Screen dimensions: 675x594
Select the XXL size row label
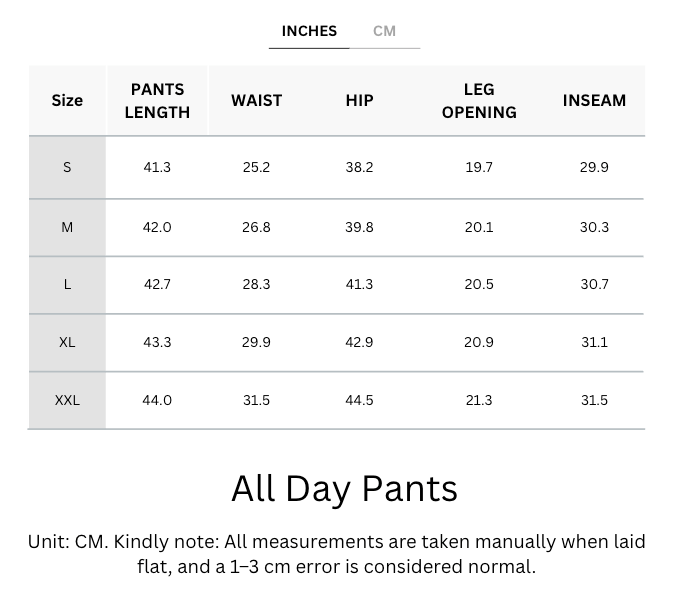click(x=67, y=400)
